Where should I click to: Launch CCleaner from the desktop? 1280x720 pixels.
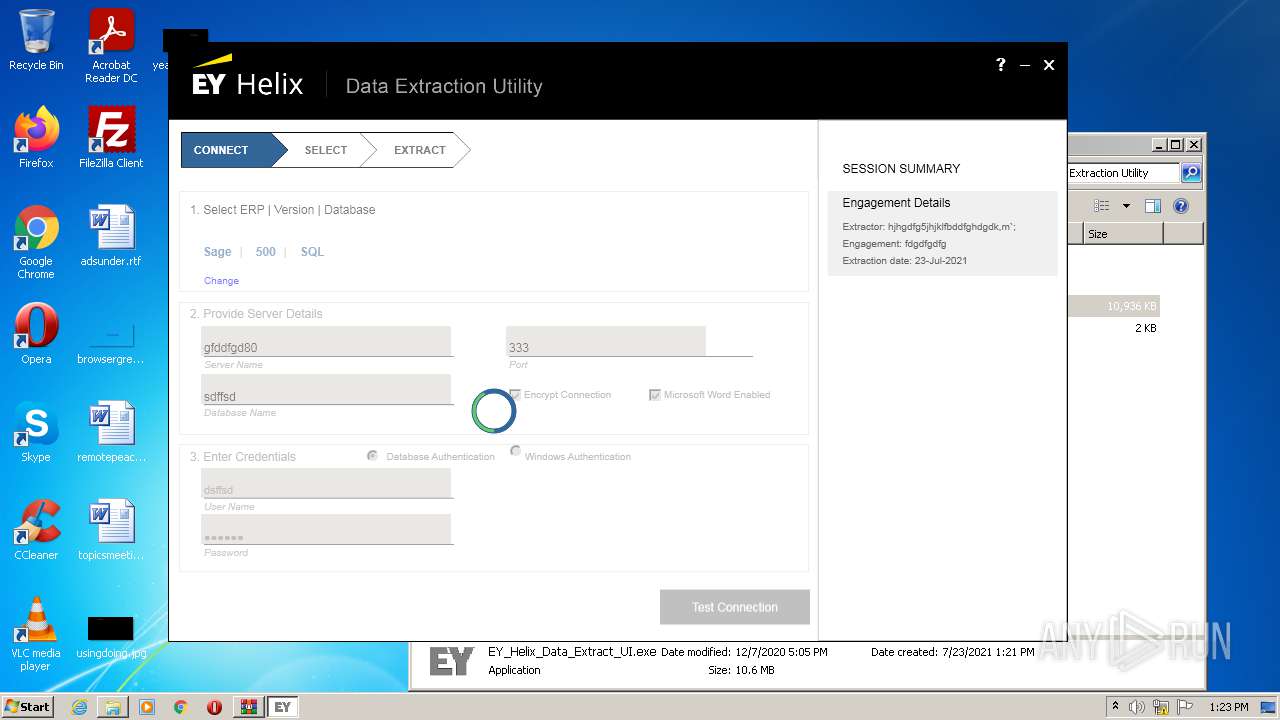[x=36, y=530]
